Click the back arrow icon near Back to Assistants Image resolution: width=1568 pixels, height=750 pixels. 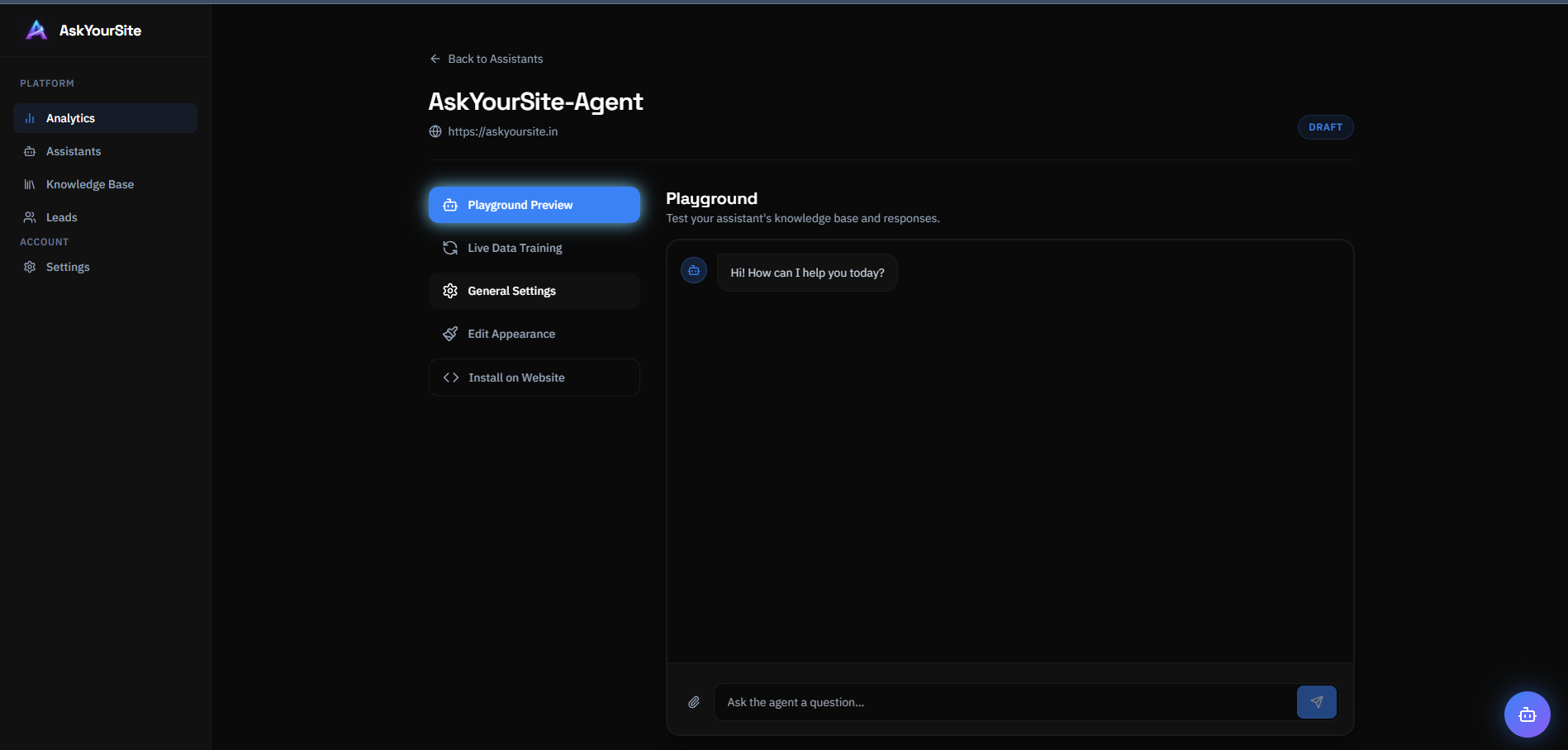435,58
